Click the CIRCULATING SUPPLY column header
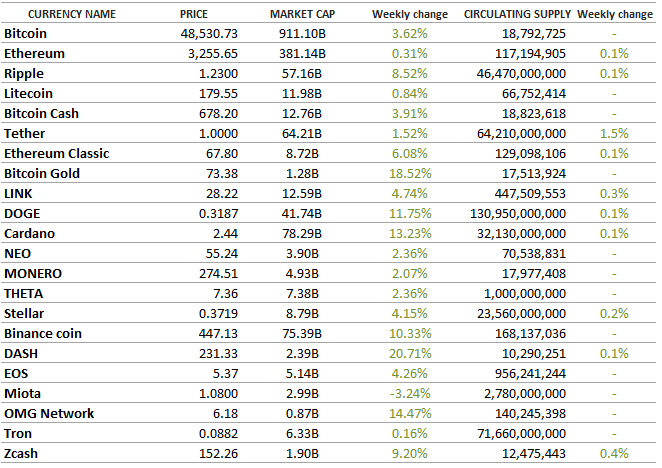The width and height of the screenshot is (662, 468). 517,14
